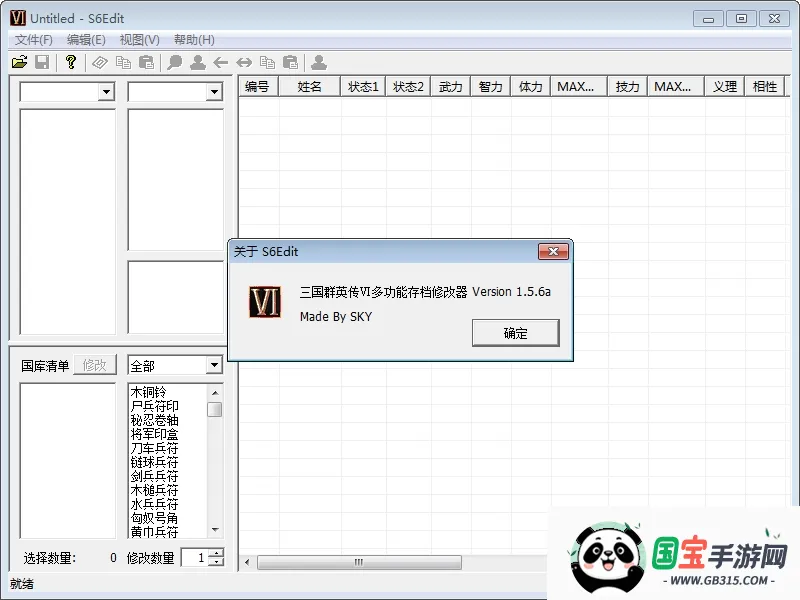
Task: Click the disabled 修改 button
Action: coord(94,364)
